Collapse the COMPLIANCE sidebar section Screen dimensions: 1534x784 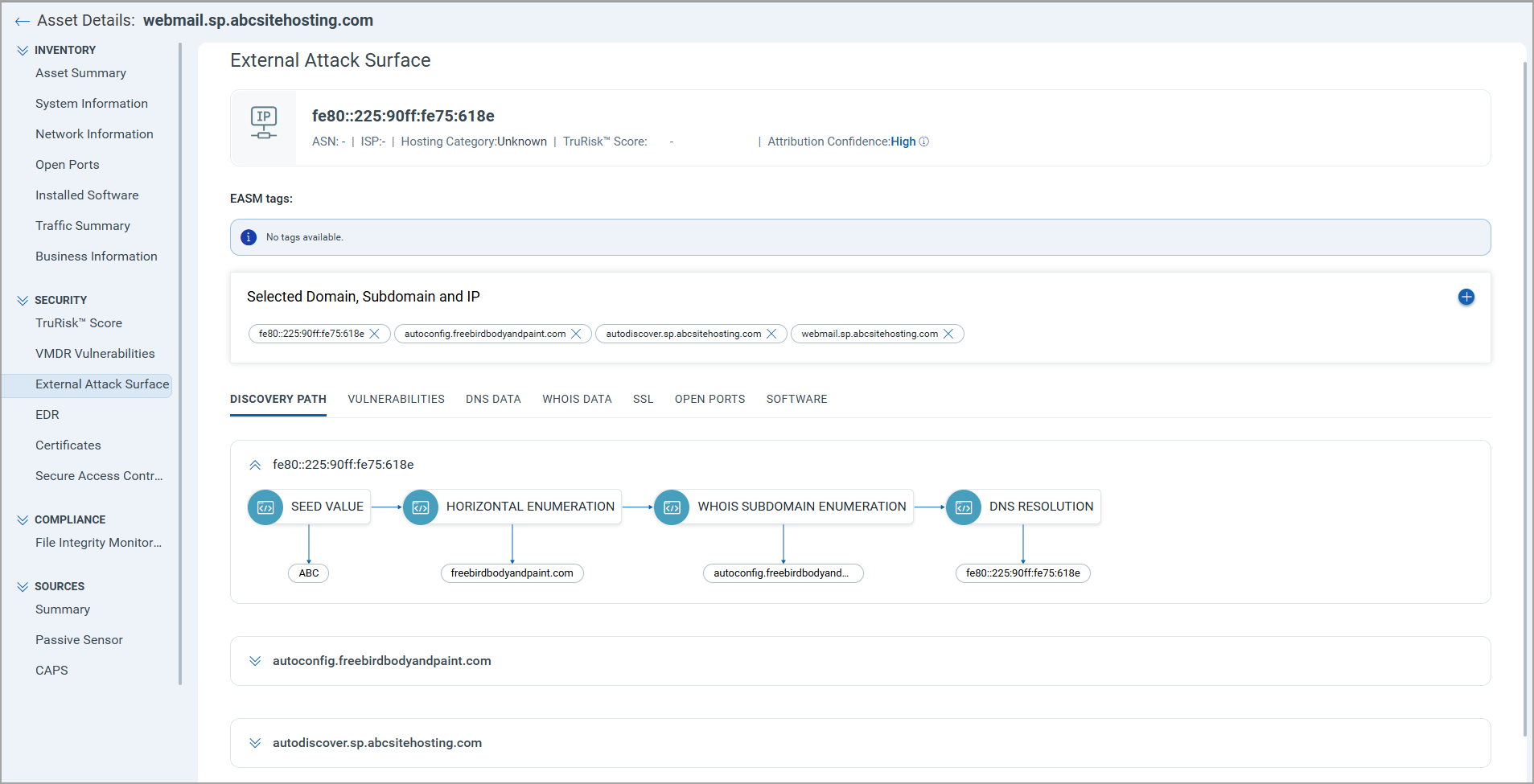[23, 519]
